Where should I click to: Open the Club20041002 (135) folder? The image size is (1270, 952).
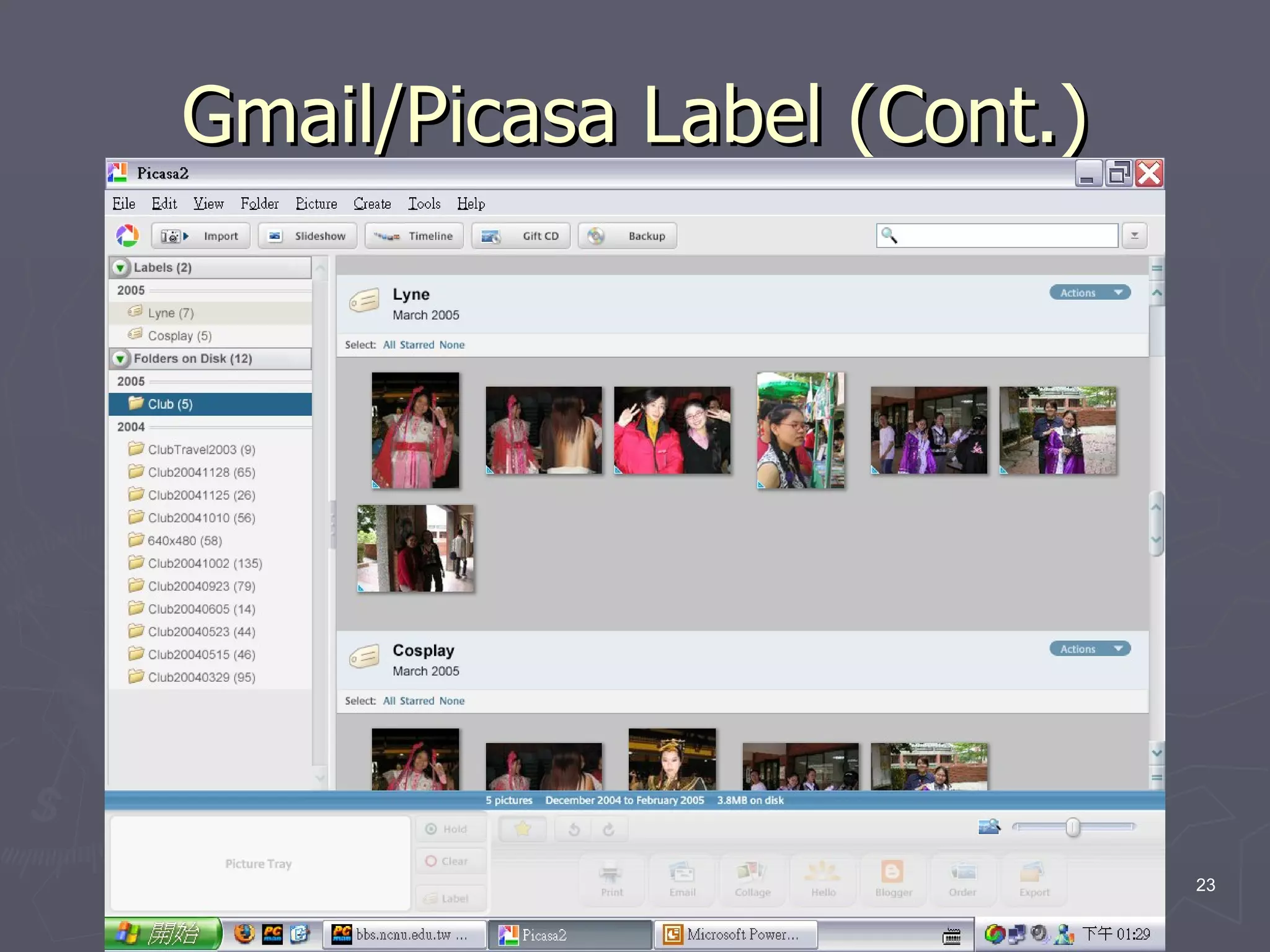[210, 563]
